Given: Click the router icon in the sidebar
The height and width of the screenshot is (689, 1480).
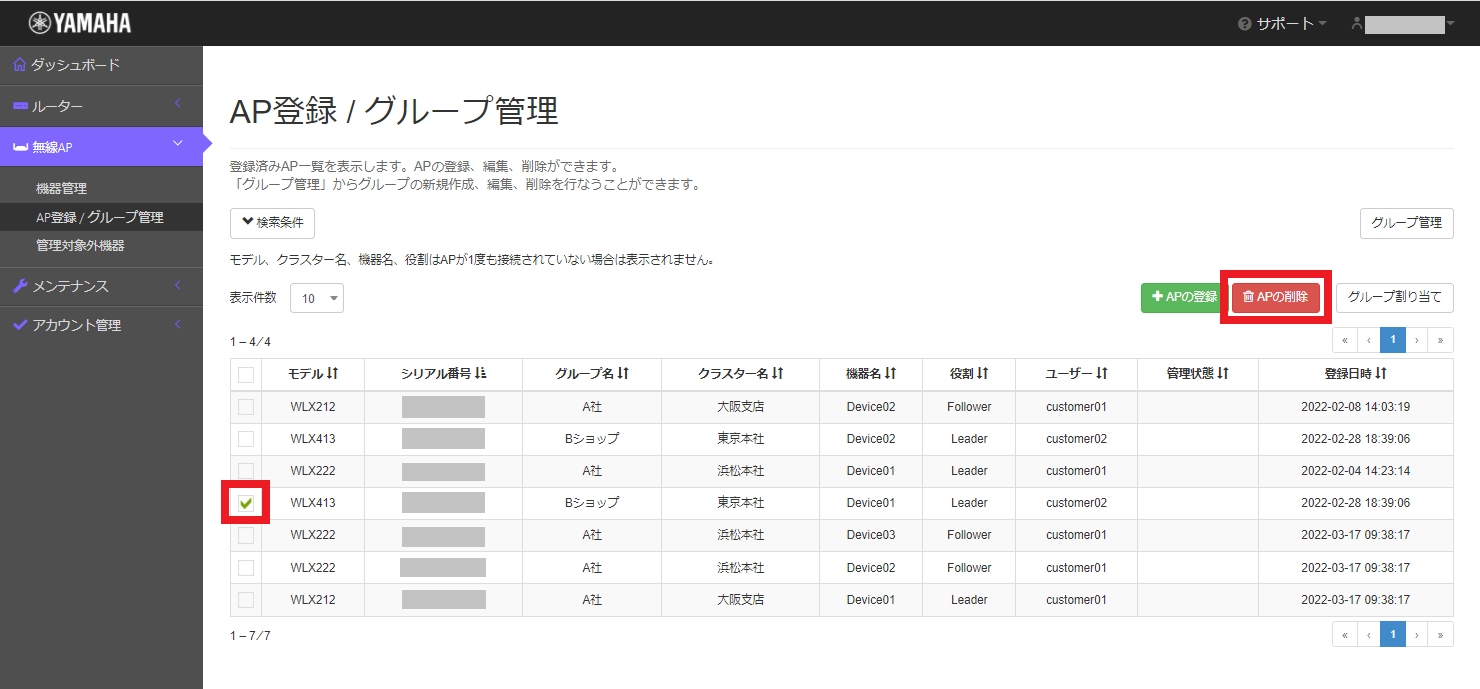Looking at the screenshot, I should (x=20, y=105).
